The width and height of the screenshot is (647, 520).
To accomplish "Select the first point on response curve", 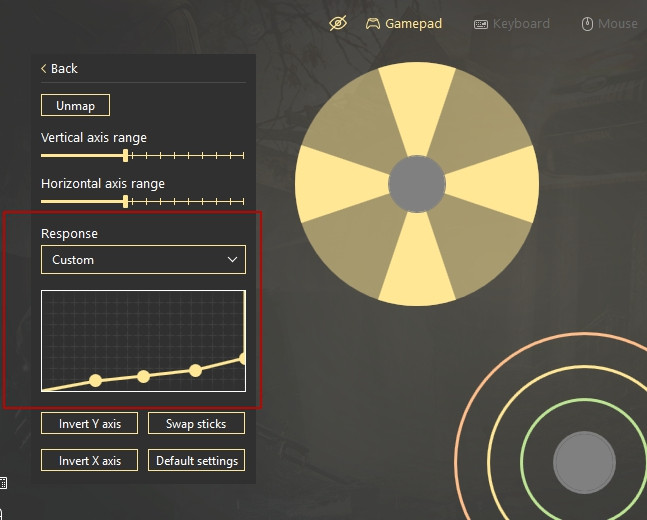I will [95, 380].
